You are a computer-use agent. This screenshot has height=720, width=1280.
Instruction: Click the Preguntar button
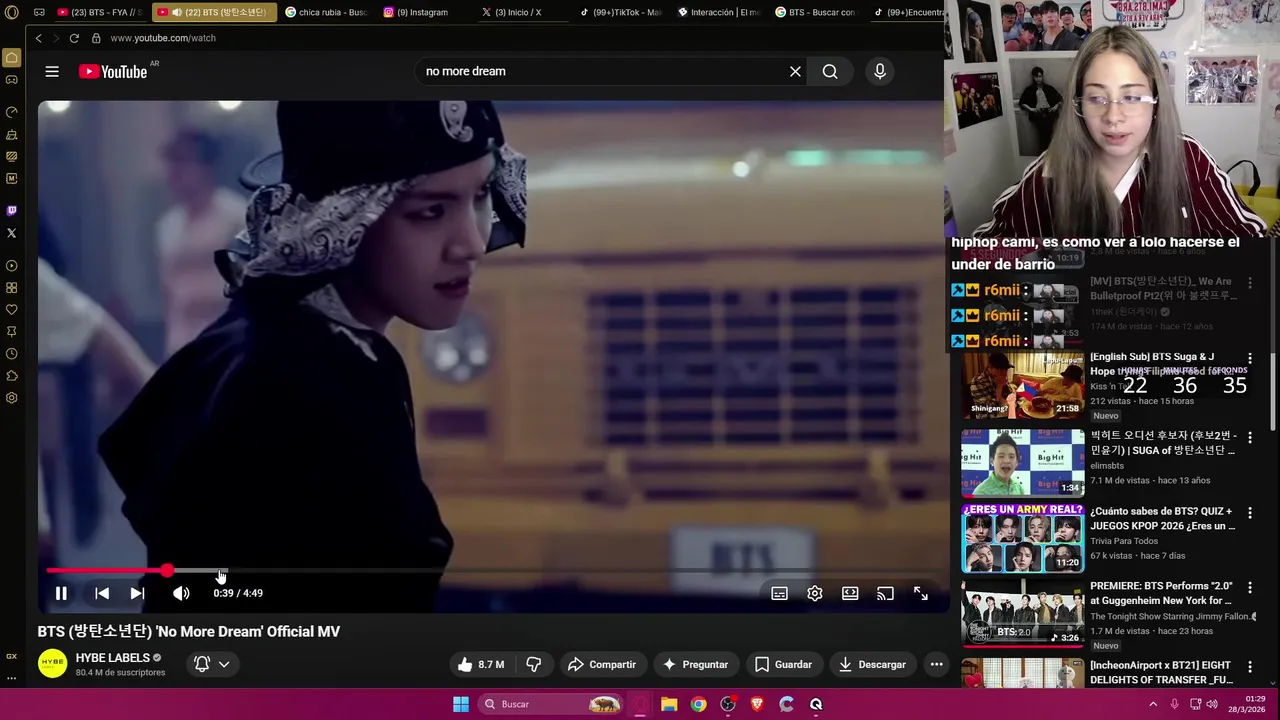(x=696, y=664)
